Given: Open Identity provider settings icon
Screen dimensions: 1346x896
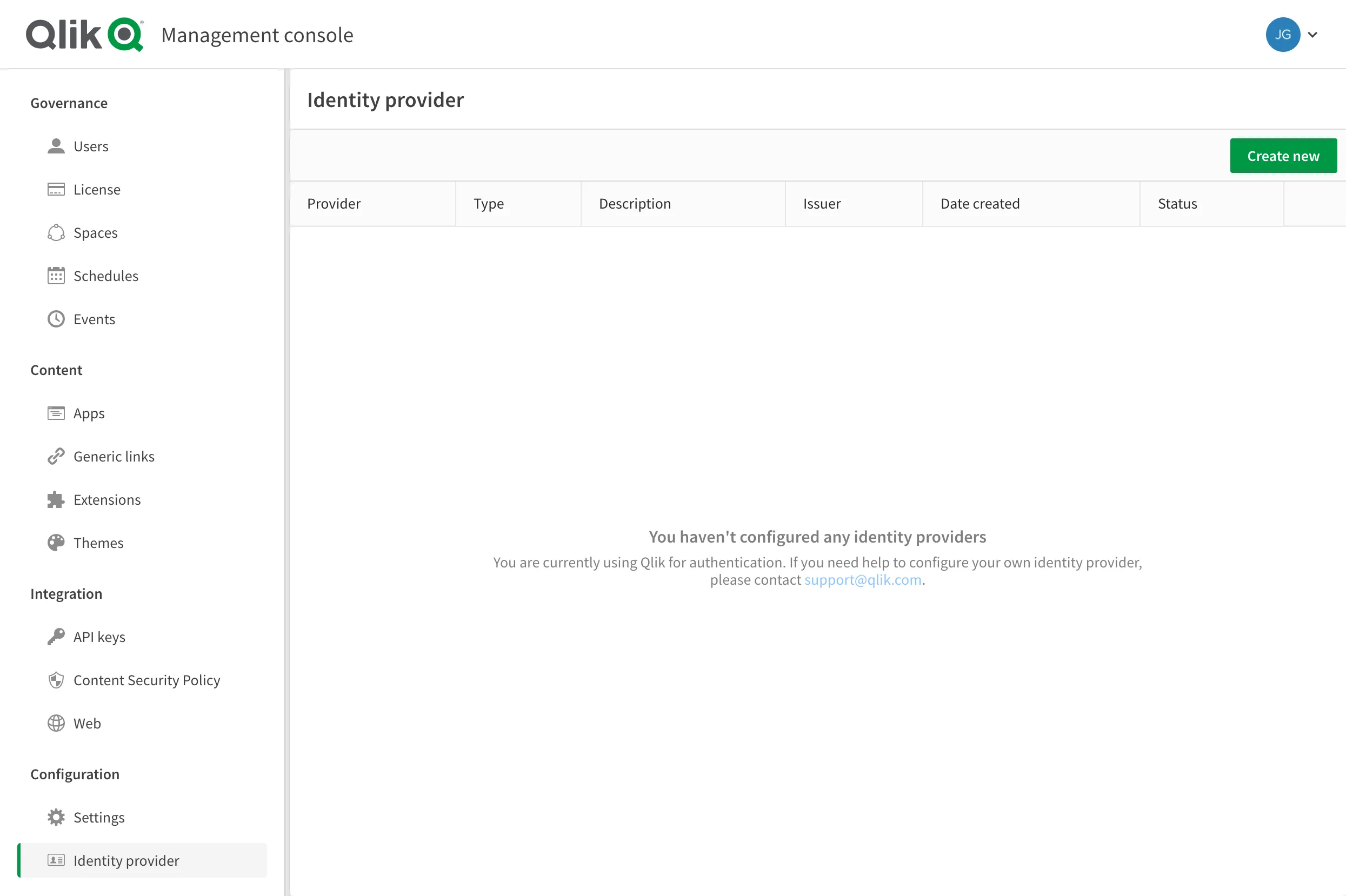Looking at the screenshot, I should pos(56,860).
